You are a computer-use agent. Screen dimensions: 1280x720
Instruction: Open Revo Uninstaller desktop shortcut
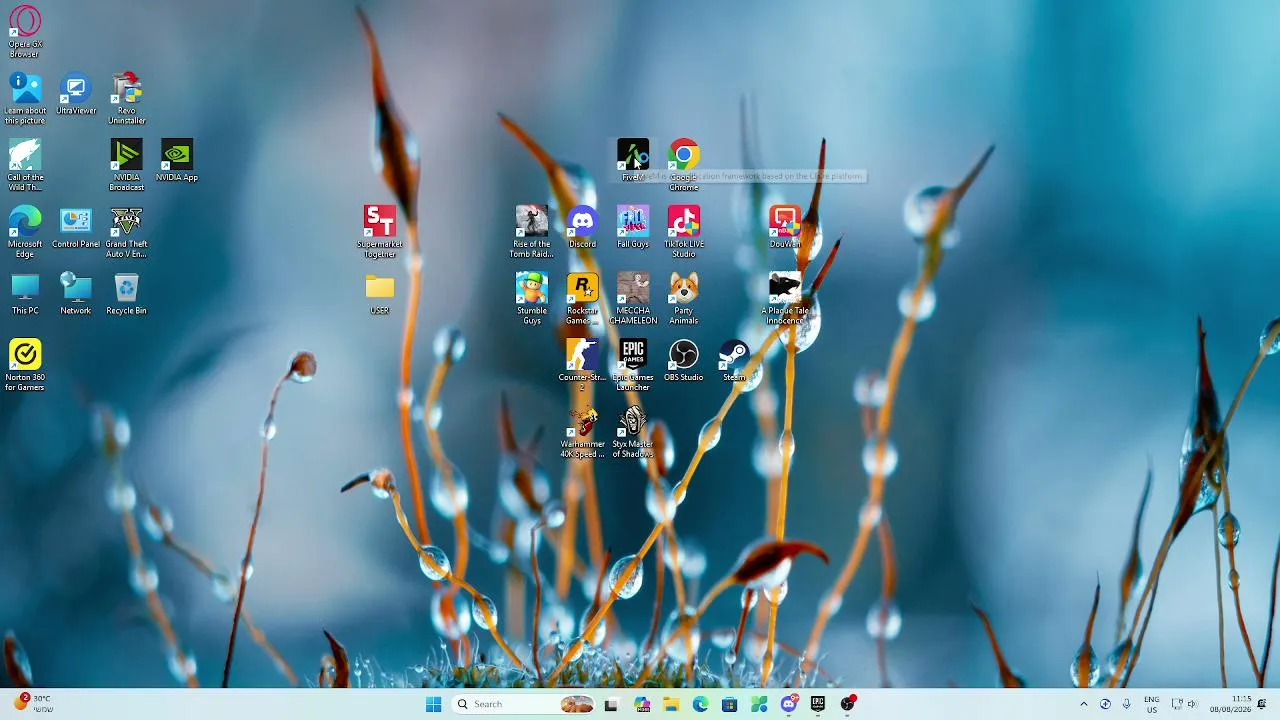(x=126, y=98)
